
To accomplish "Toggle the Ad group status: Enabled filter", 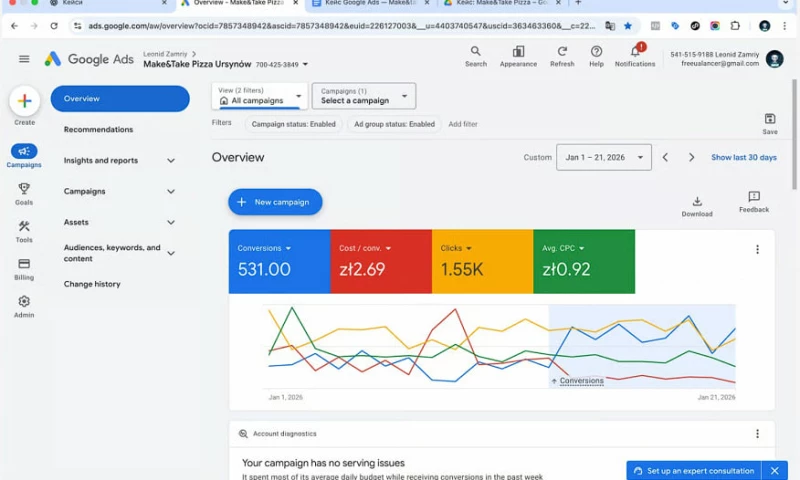I will pos(394,124).
